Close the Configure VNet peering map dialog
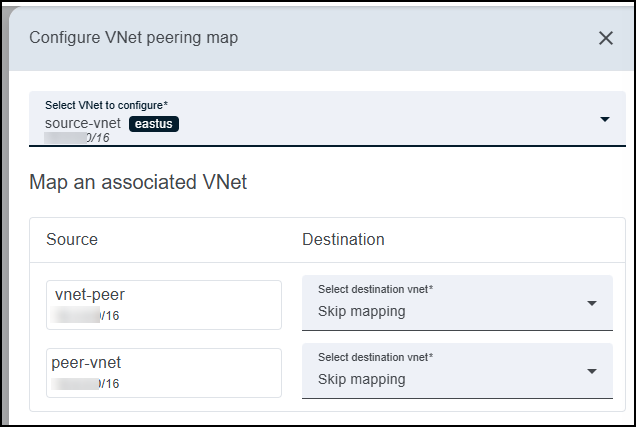The image size is (636, 427). click(x=605, y=38)
